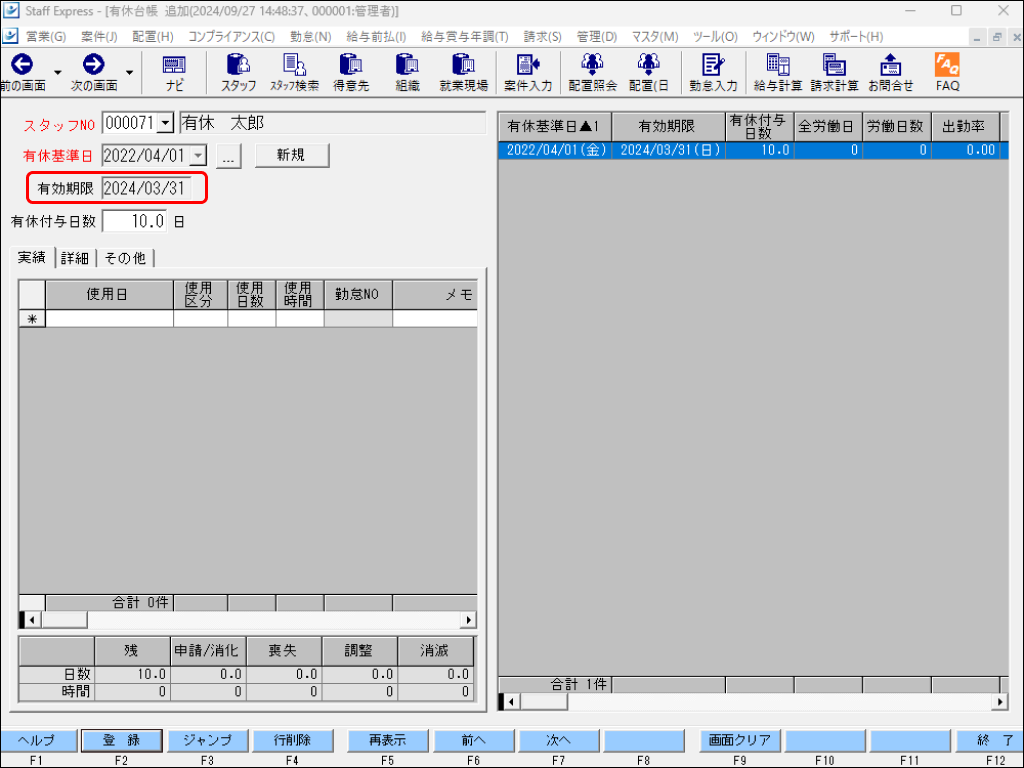Open the スタッフNO combo box dropdown

(166, 123)
